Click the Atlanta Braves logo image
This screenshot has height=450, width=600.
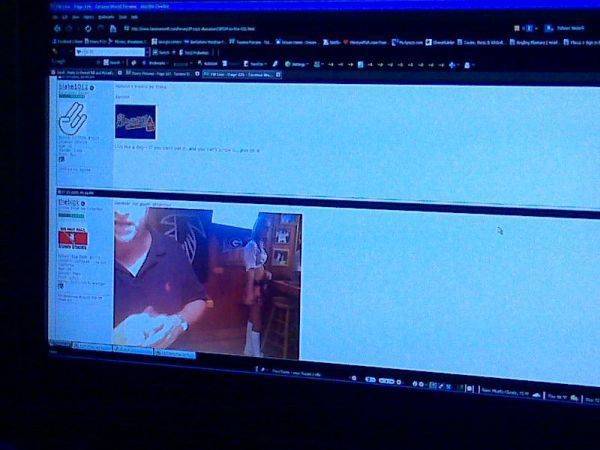135,122
